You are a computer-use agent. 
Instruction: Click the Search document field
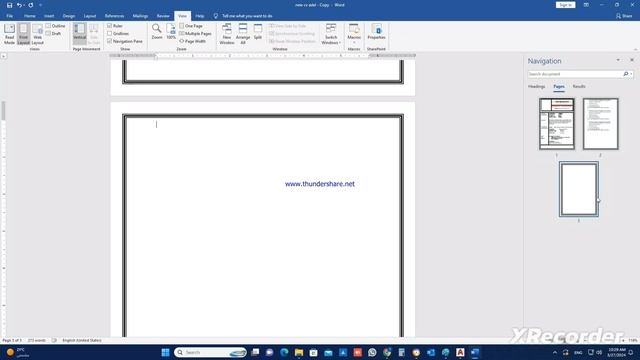pos(575,74)
